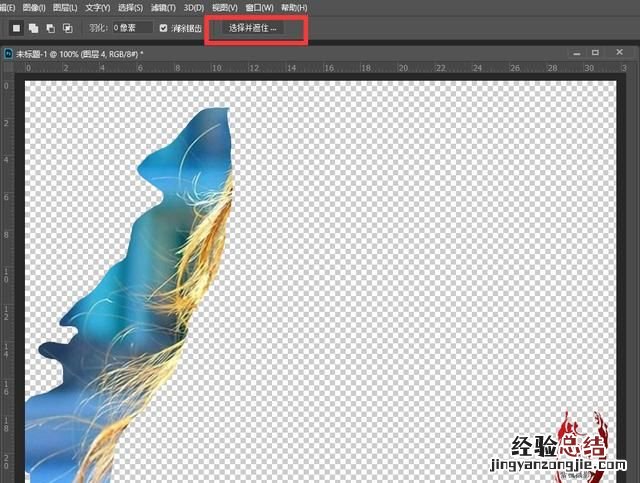This screenshot has height=483, width=640.
Task: Choose the Intersect with selection icon
Action: 68,28
